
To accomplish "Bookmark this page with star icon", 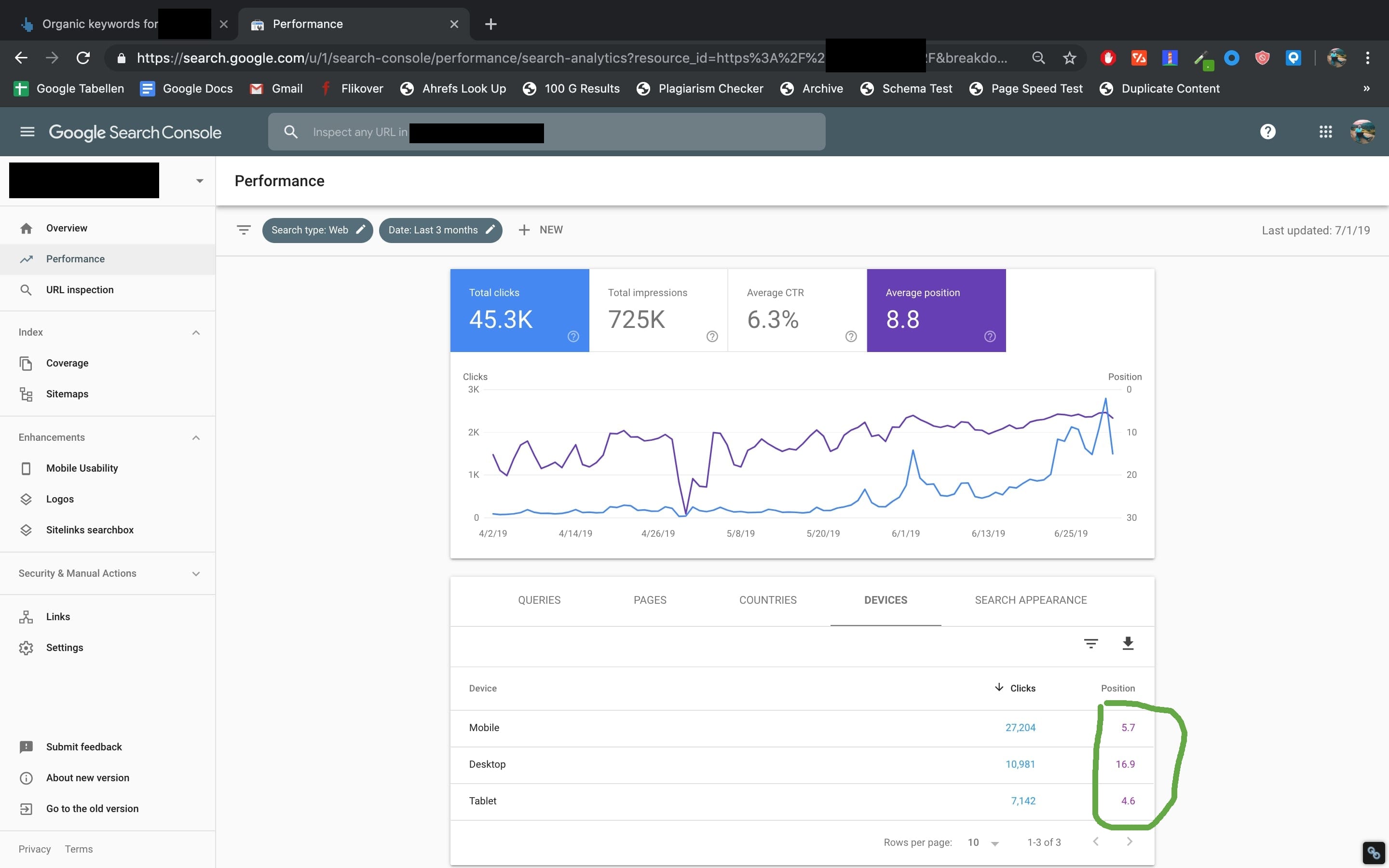I will point(1069,58).
